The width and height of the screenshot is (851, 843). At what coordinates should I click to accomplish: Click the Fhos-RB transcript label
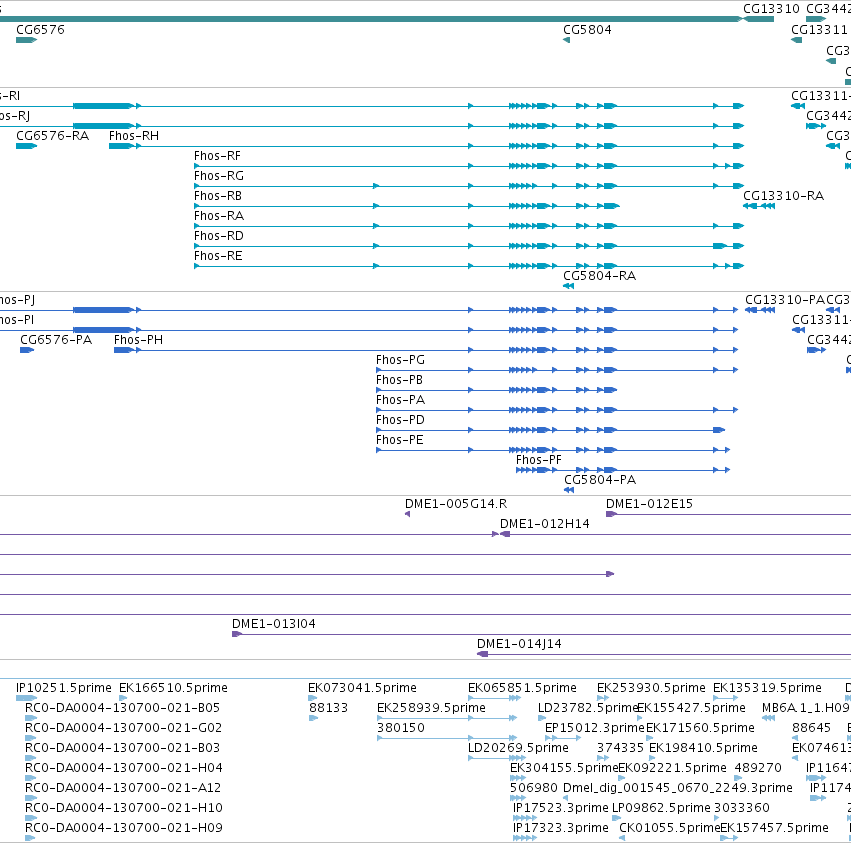click(218, 196)
